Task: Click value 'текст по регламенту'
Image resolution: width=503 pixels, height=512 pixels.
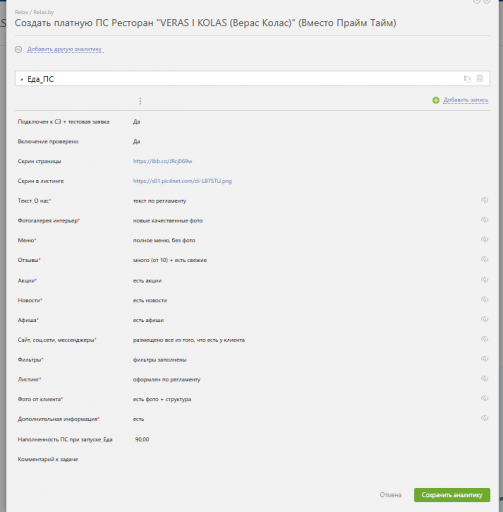Action: 159,201
